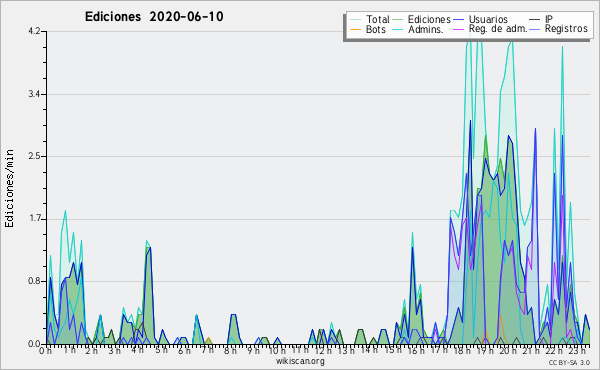Click the 0.0 y-axis value
The image size is (600, 370).
point(34,344)
